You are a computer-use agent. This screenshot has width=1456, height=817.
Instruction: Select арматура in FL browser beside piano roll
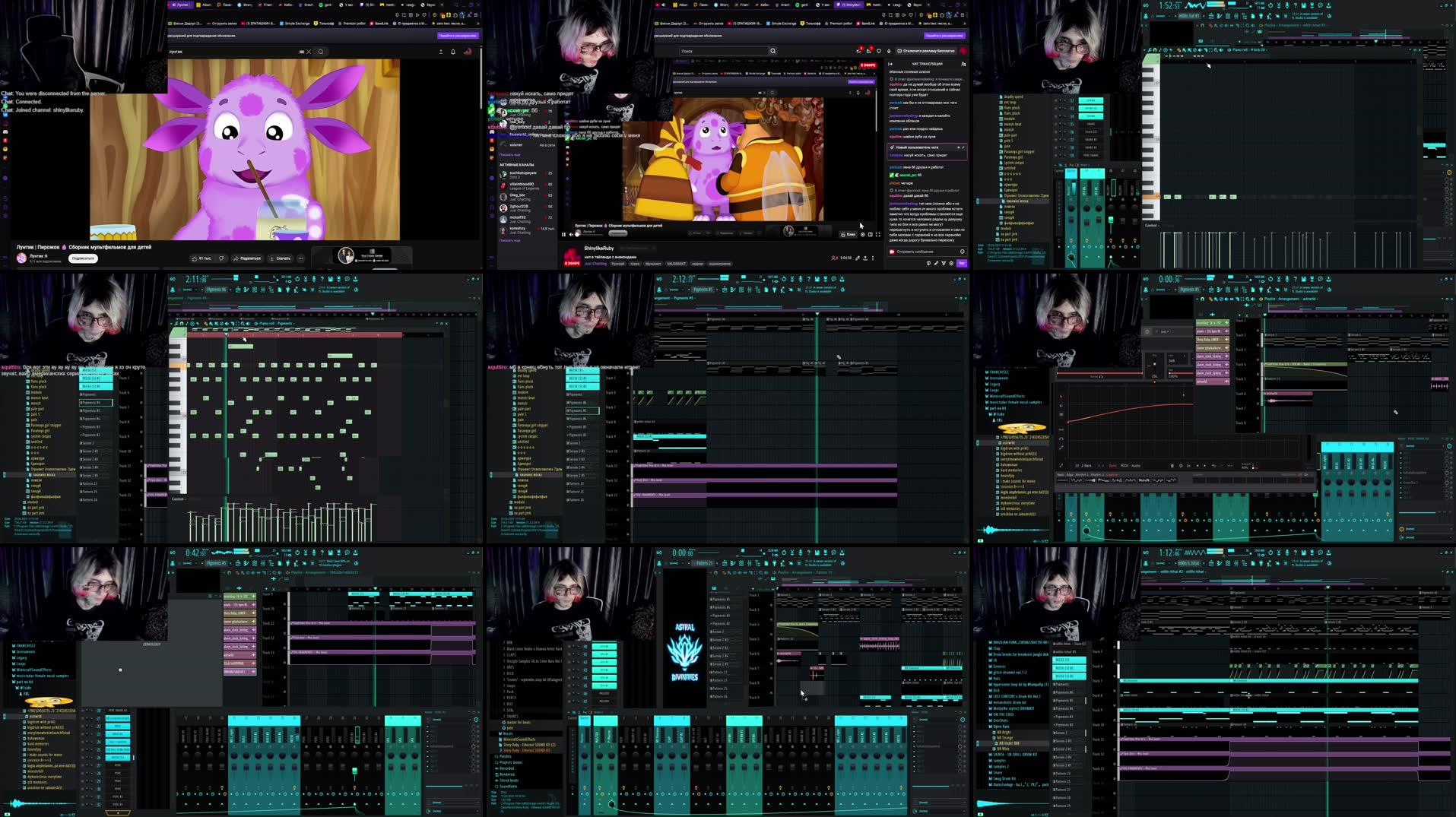point(38,458)
